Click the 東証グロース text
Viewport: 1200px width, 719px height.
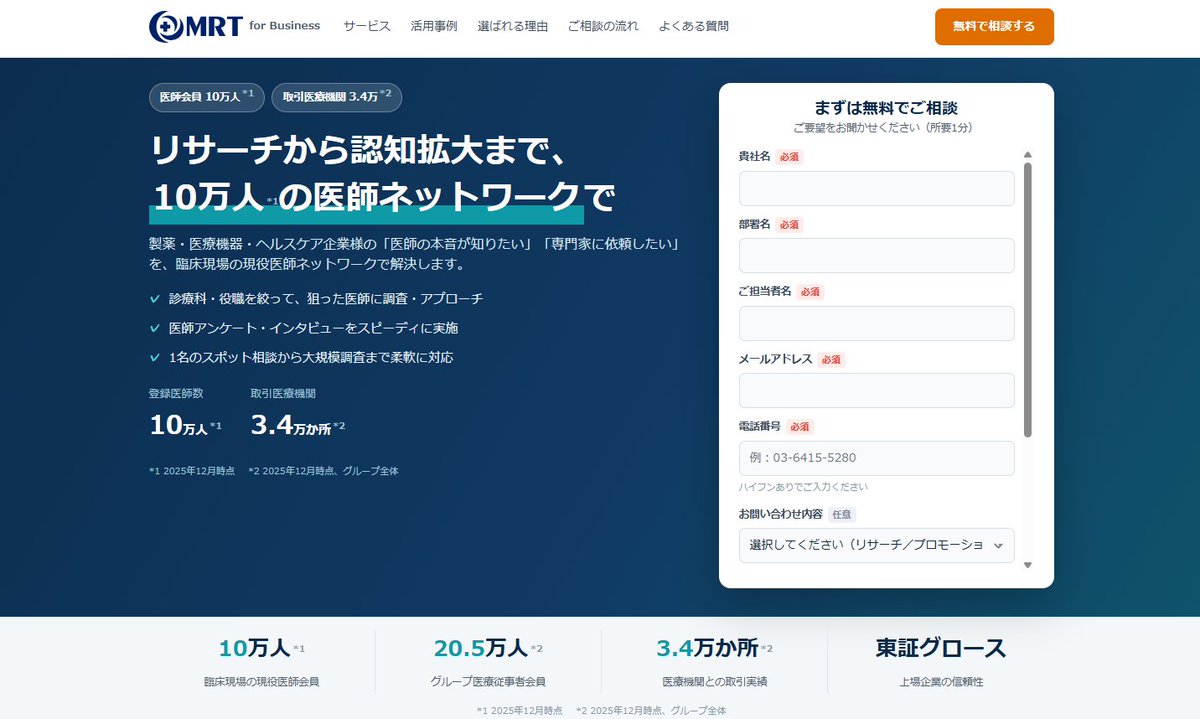[x=940, y=648]
